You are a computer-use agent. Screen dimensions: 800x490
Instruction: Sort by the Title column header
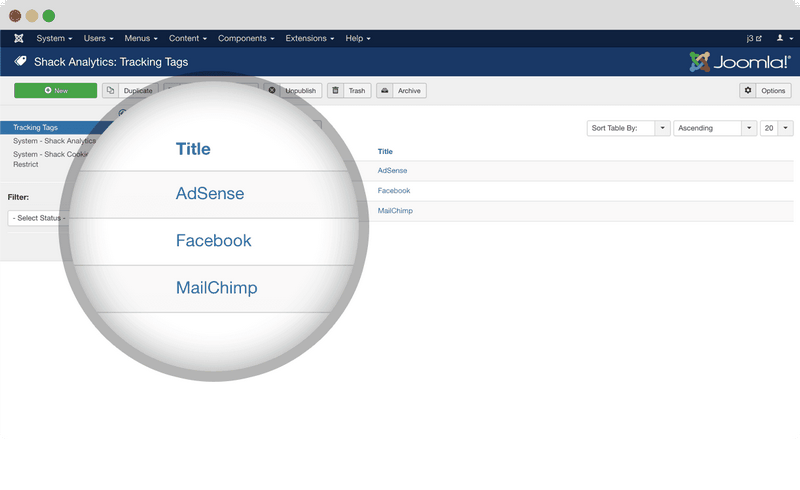[x=385, y=151]
